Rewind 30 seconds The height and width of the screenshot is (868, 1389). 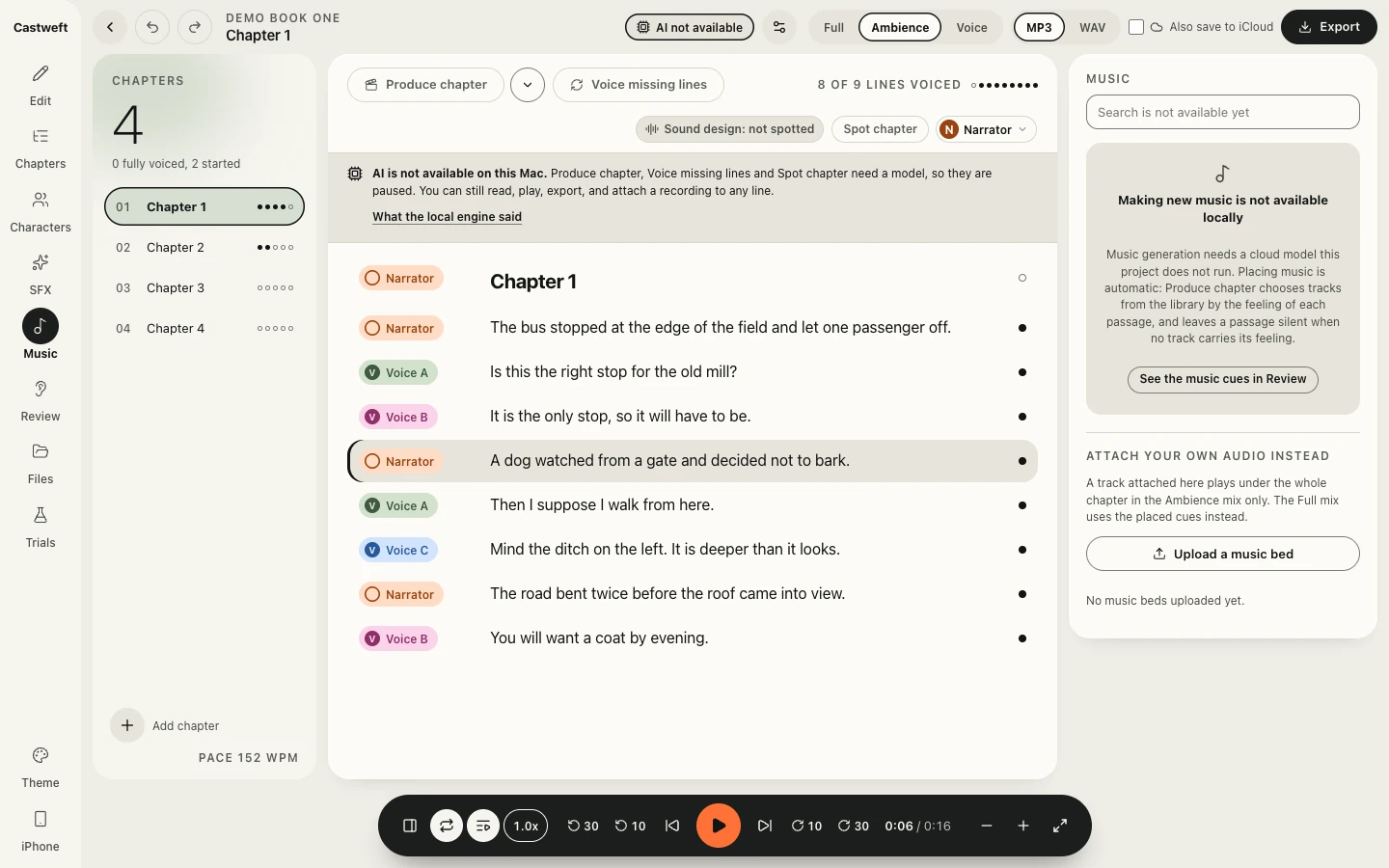tap(583, 826)
